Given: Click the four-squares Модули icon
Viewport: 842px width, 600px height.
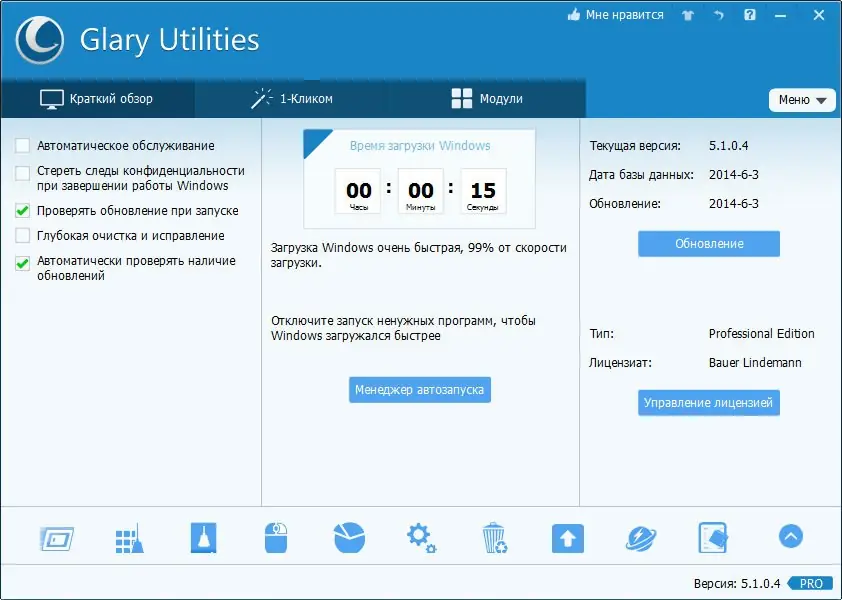Looking at the screenshot, I should (x=461, y=98).
